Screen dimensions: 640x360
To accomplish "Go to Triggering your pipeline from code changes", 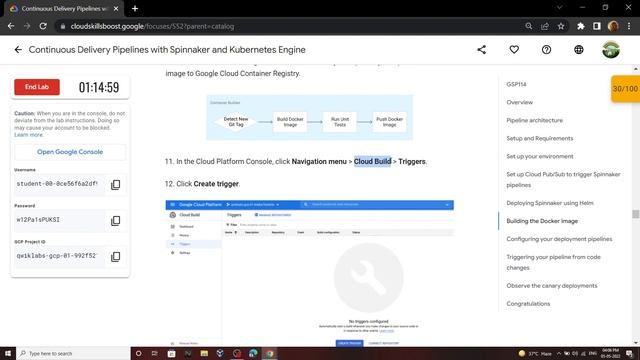I will point(553,262).
